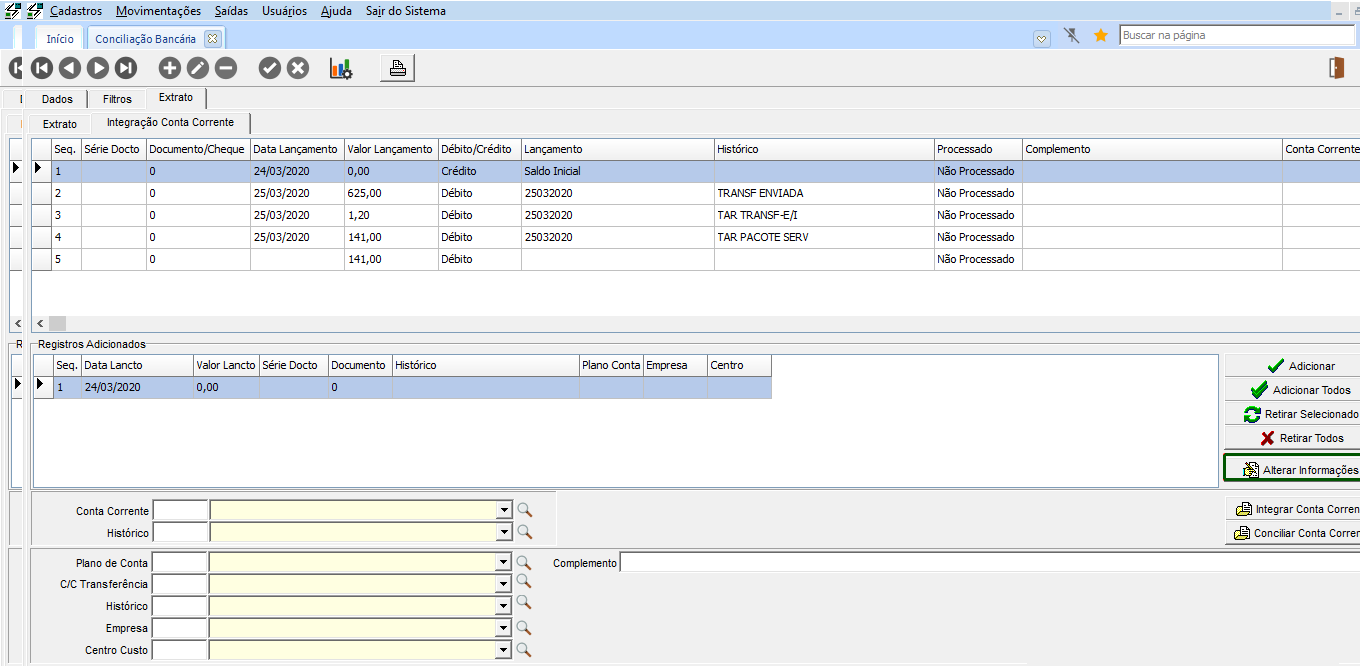Click the favorites star icon
1360x666 pixels.
(1101, 36)
